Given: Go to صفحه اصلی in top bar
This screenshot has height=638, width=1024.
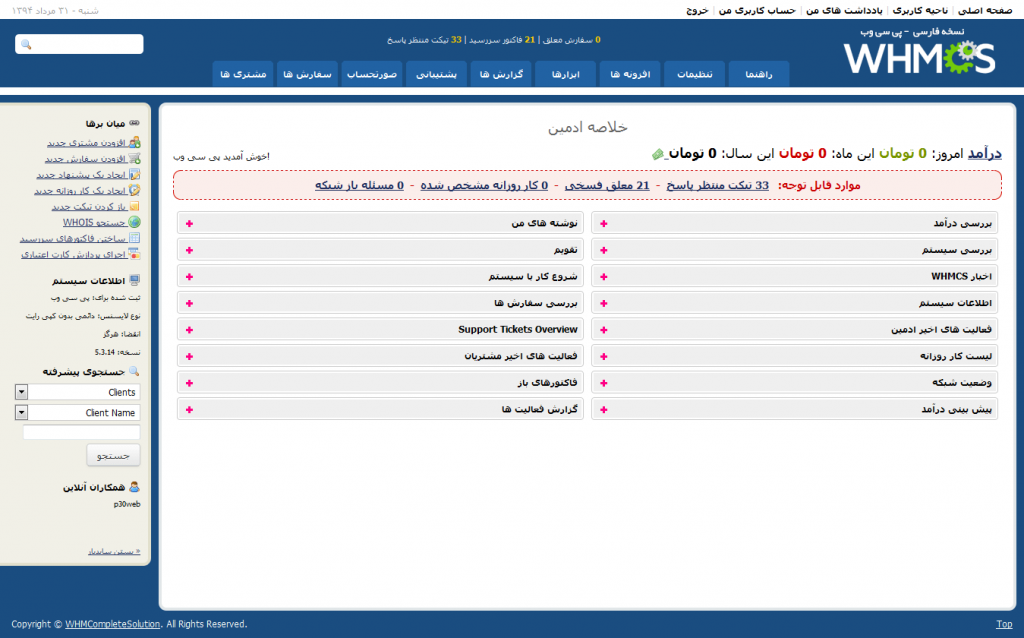Looking at the screenshot, I should coord(985,10).
